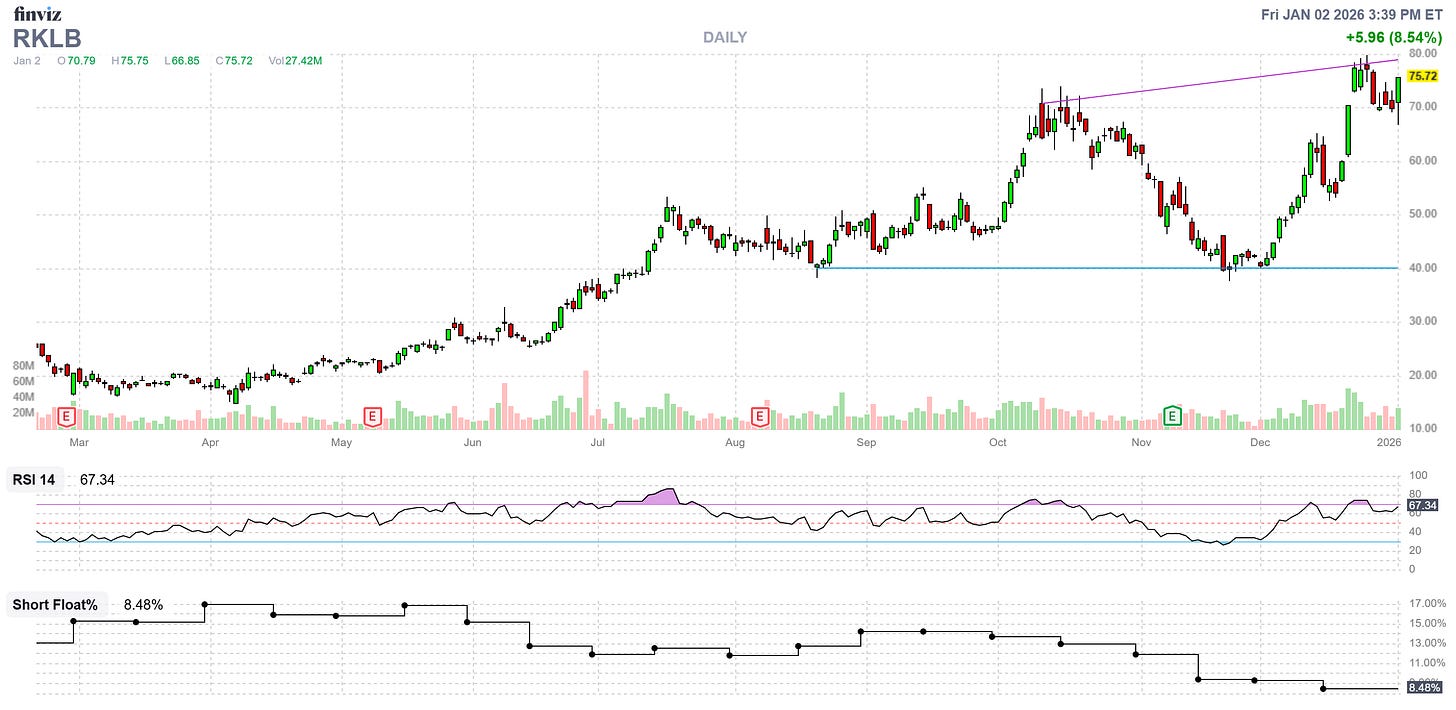Click the 80M volume axis label
Screen dimensions: 1456x710
(24, 367)
